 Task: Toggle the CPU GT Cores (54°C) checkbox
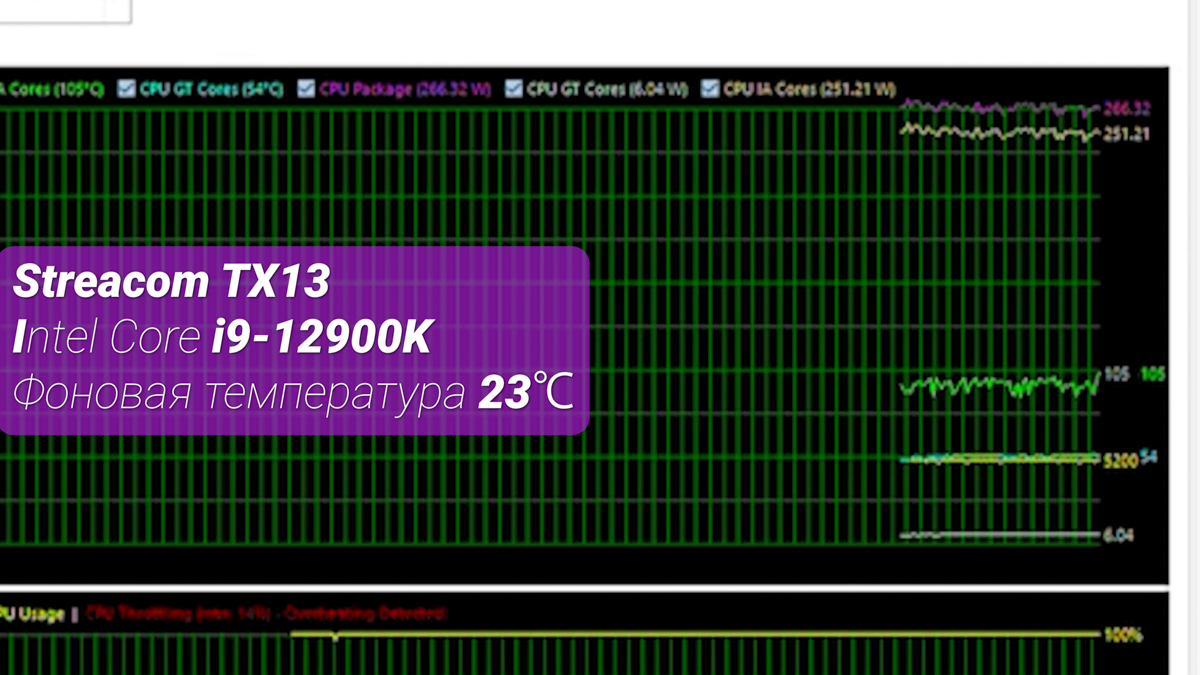pyautogui.click(x=126, y=89)
